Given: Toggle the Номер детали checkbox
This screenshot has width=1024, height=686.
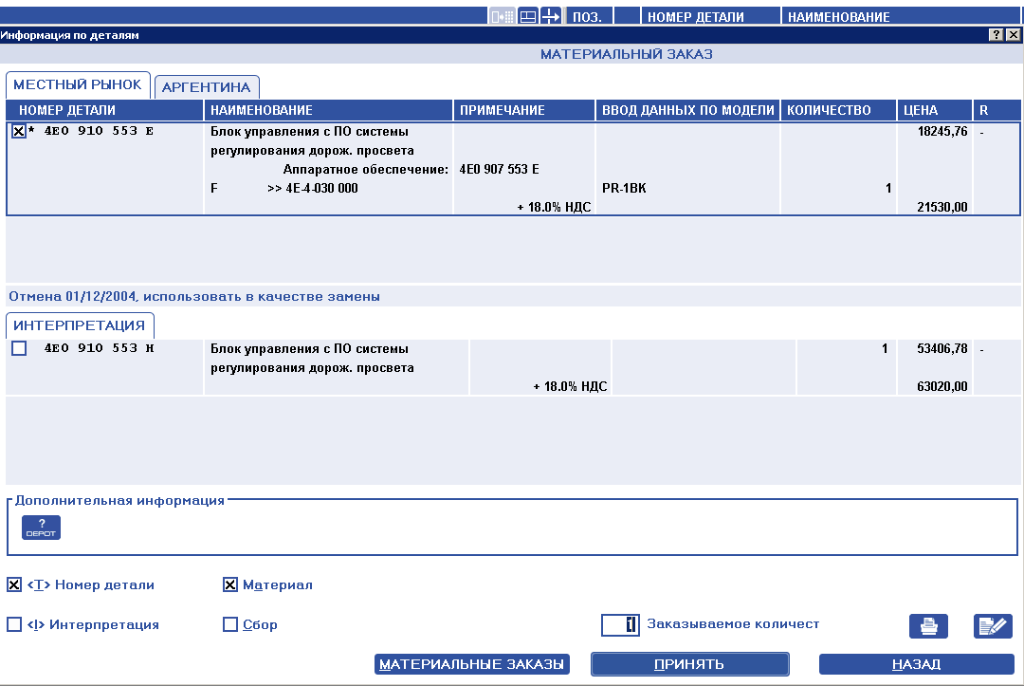Looking at the screenshot, I should pyautogui.click(x=14, y=585).
